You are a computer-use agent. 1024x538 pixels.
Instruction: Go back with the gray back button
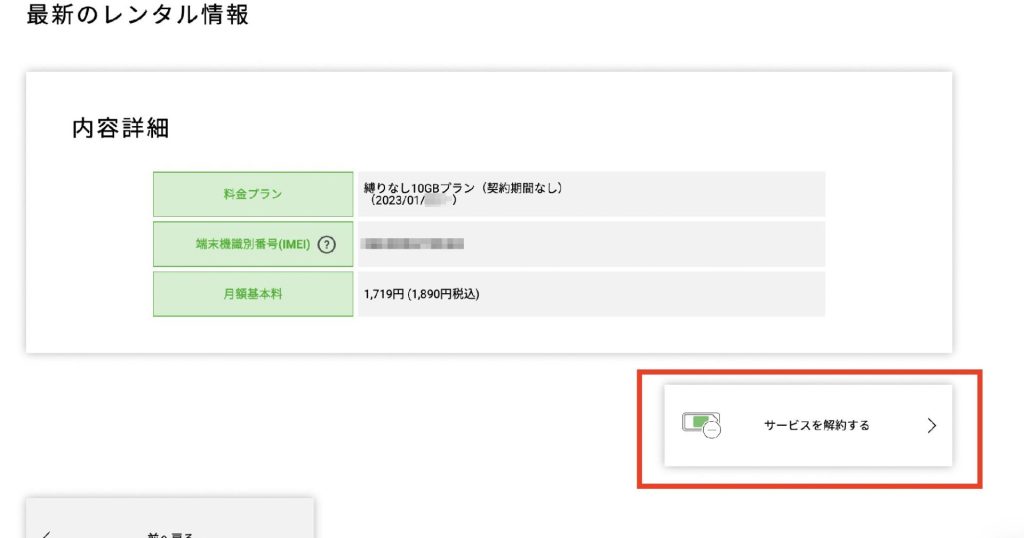tap(170, 518)
